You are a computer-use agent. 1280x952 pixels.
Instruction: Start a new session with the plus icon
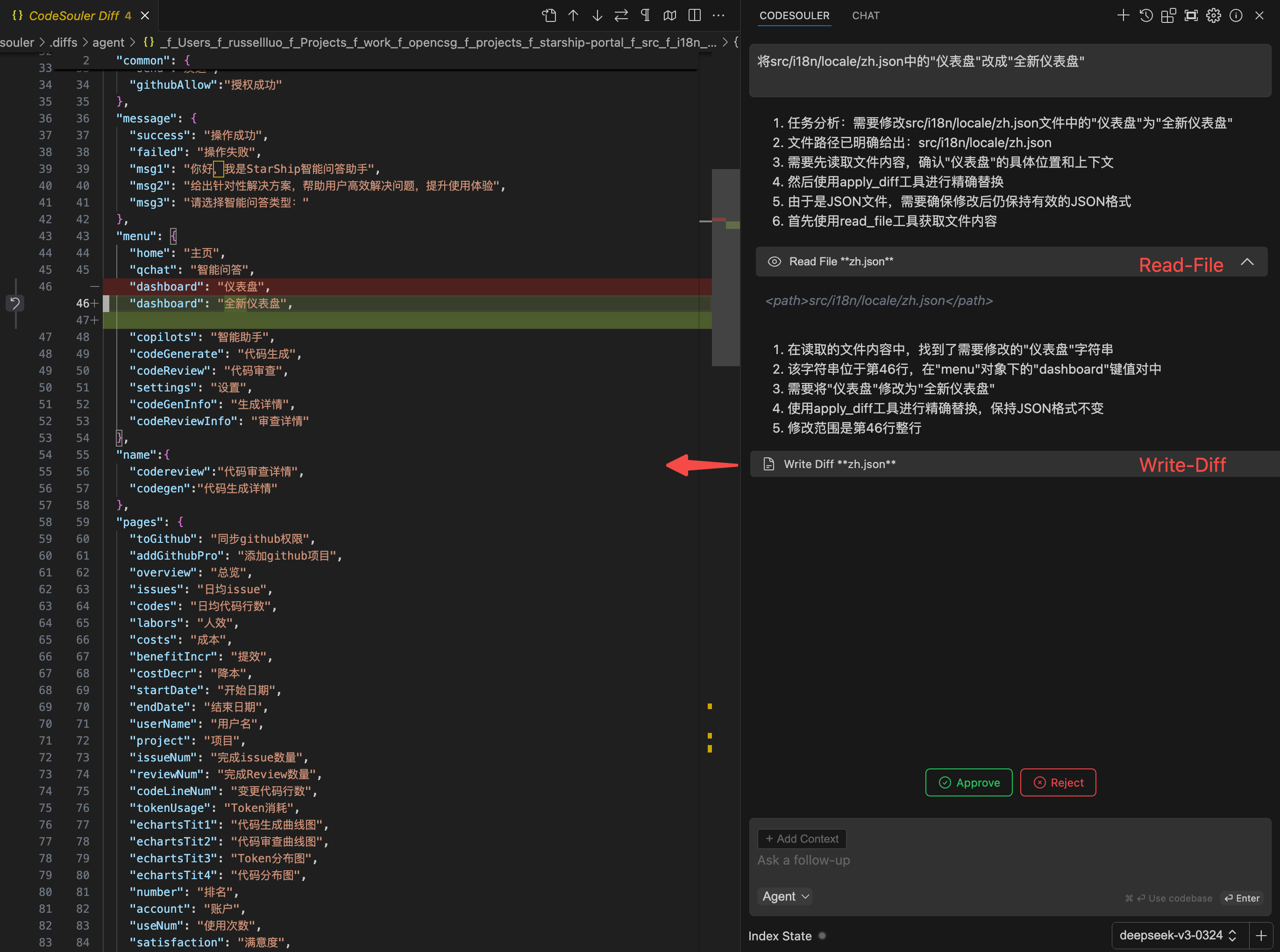pyautogui.click(x=1123, y=15)
